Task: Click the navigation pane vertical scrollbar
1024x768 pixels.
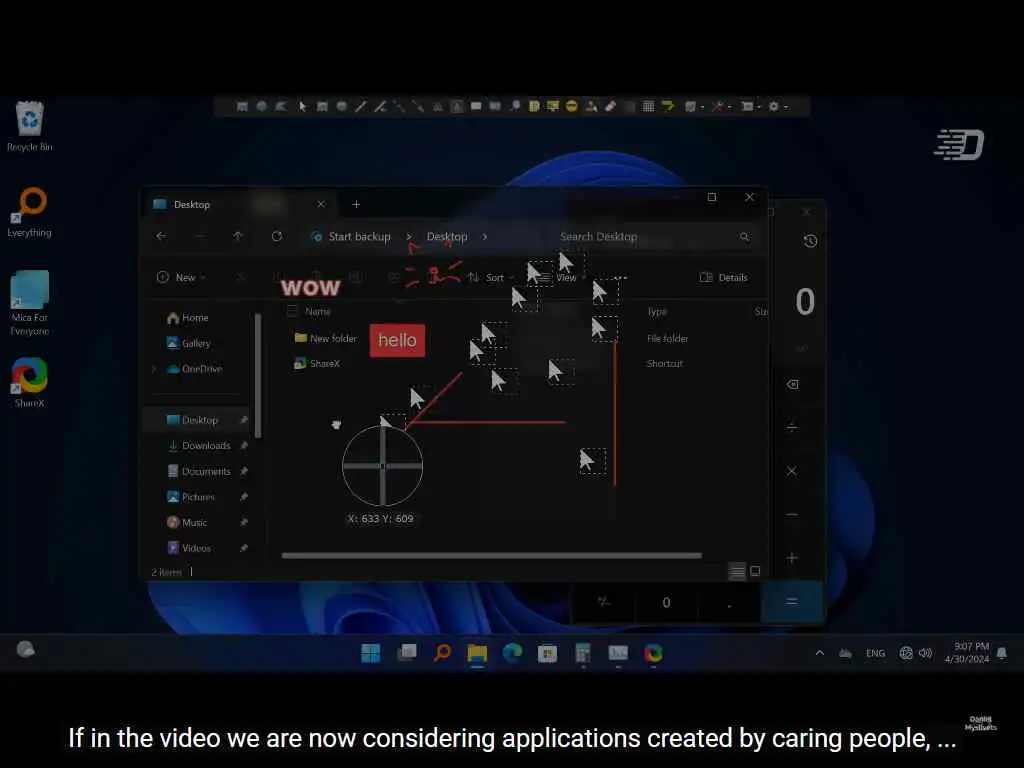Action: coord(259,376)
